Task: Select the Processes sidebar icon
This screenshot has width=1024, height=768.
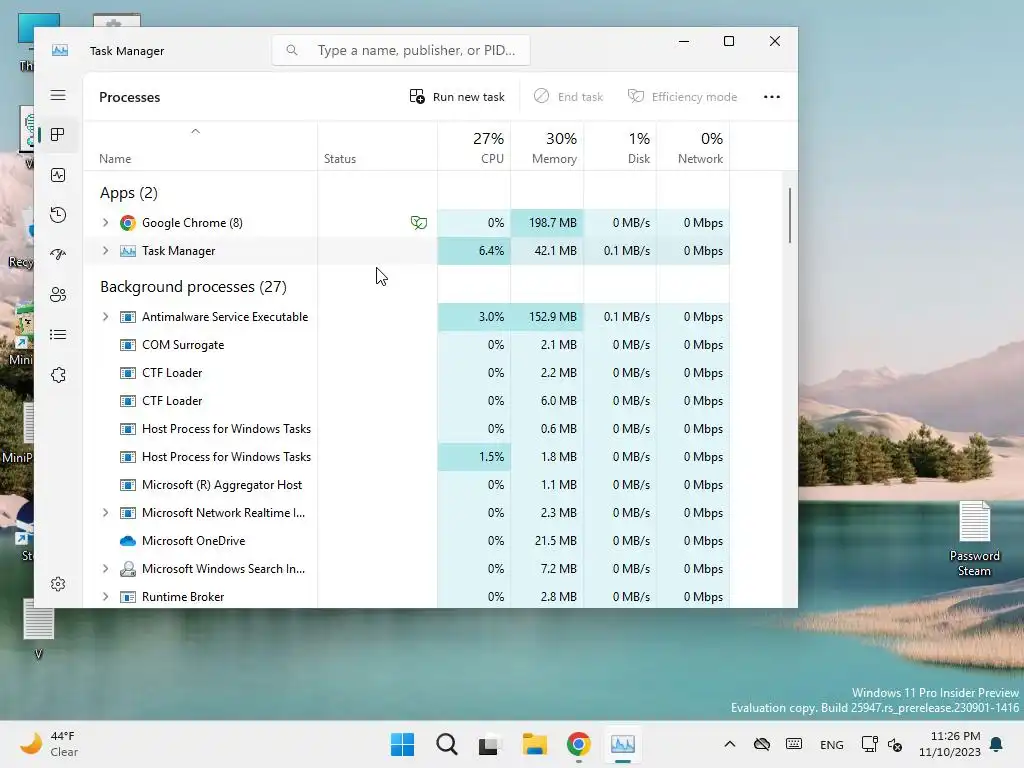Action: coord(58,135)
